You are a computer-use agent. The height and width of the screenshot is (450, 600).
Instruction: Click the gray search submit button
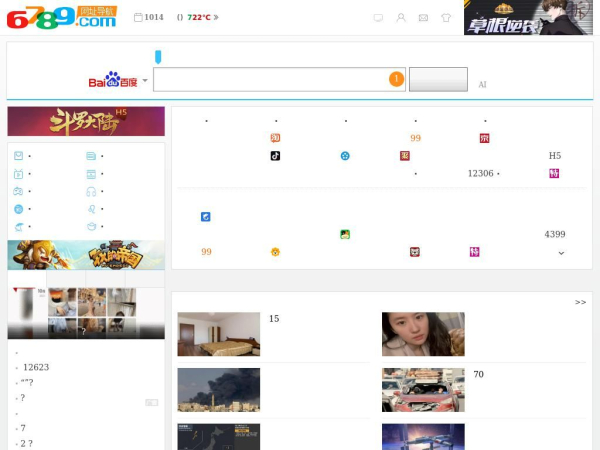click(x=438, y=80)
